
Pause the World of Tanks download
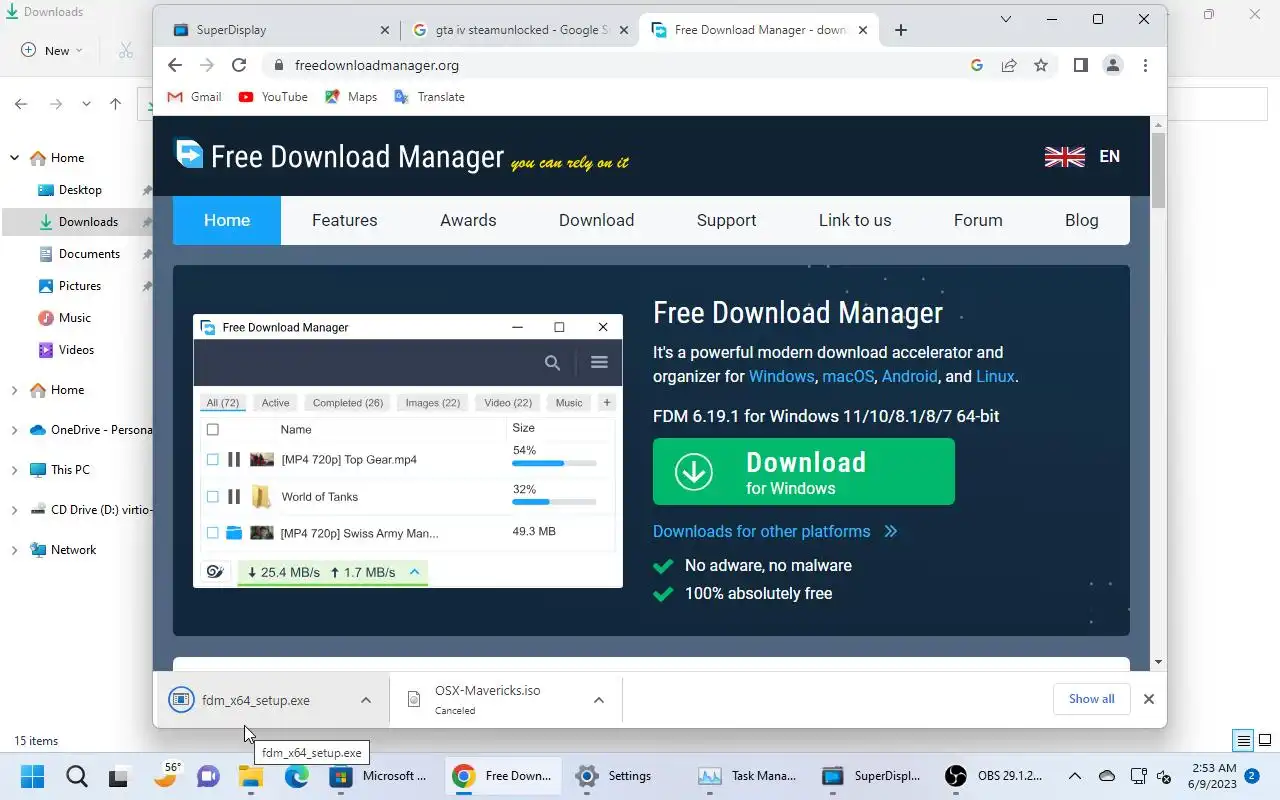pos(234,496)
